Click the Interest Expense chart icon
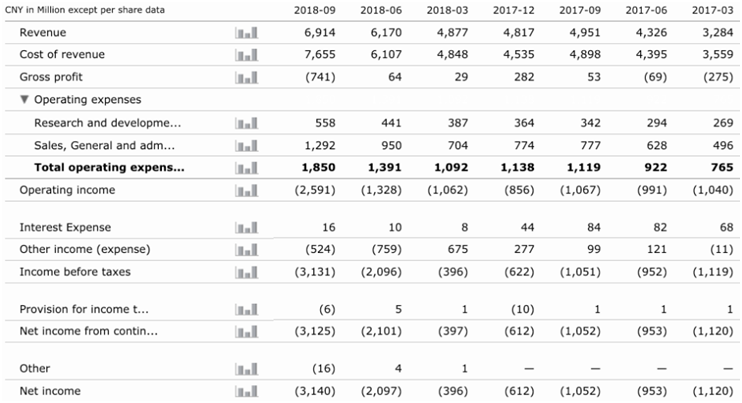The width and height of the screenshot is (742, 403). (246, 228)
